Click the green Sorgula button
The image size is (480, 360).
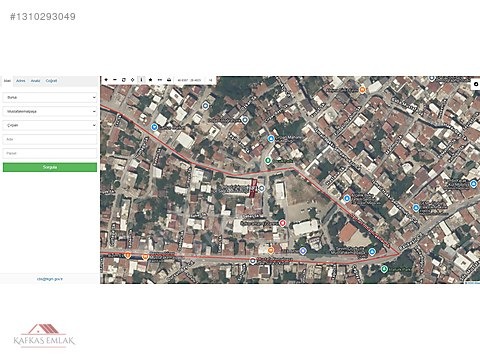pyautogui.click(x=50, y=167)
